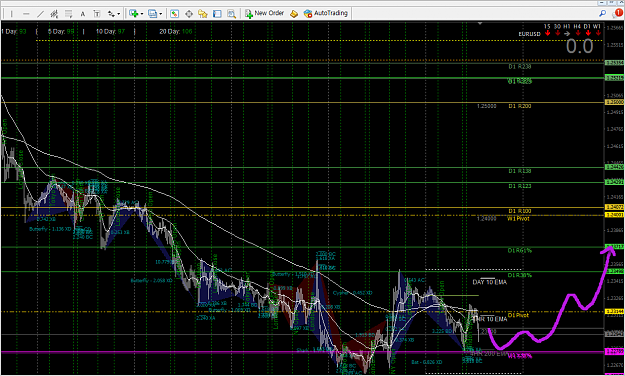Click the 'D1 Pivot' label
Viewport: 625px width, 376px height.
[x=519, y=315]
